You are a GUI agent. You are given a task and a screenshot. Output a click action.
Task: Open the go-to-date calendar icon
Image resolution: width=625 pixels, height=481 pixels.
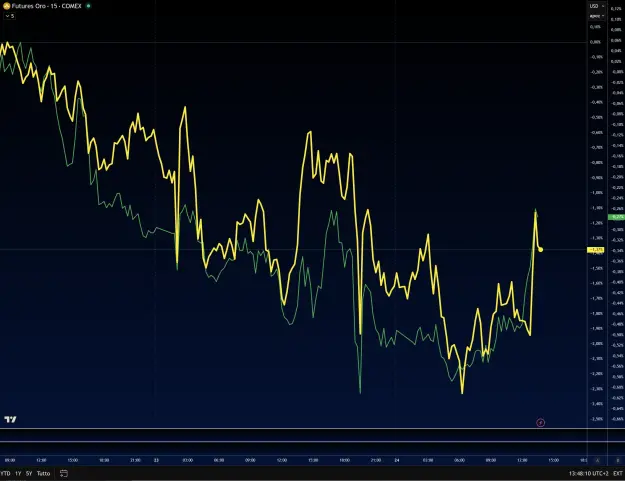click(x=64, y=473)
